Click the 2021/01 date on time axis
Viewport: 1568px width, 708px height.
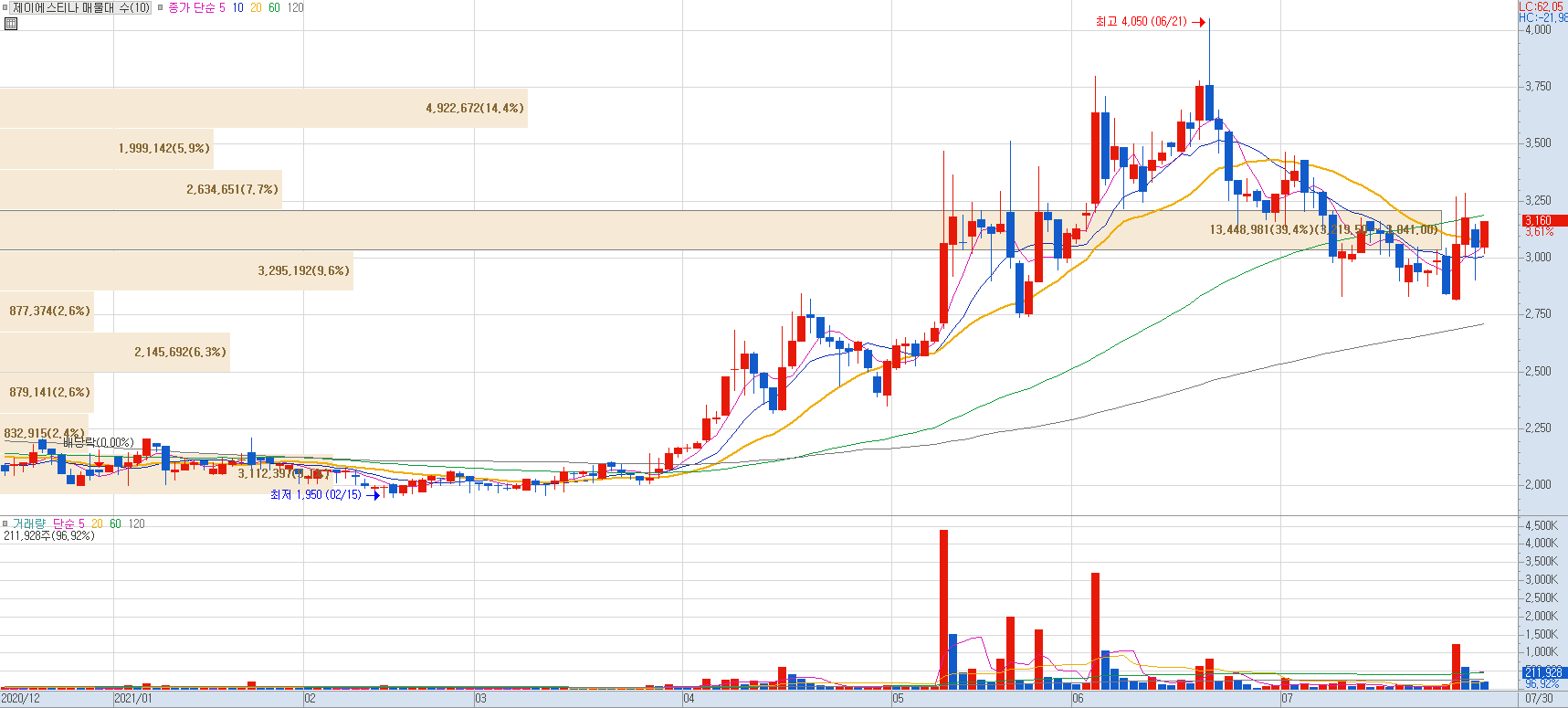[x=133, y=699]
